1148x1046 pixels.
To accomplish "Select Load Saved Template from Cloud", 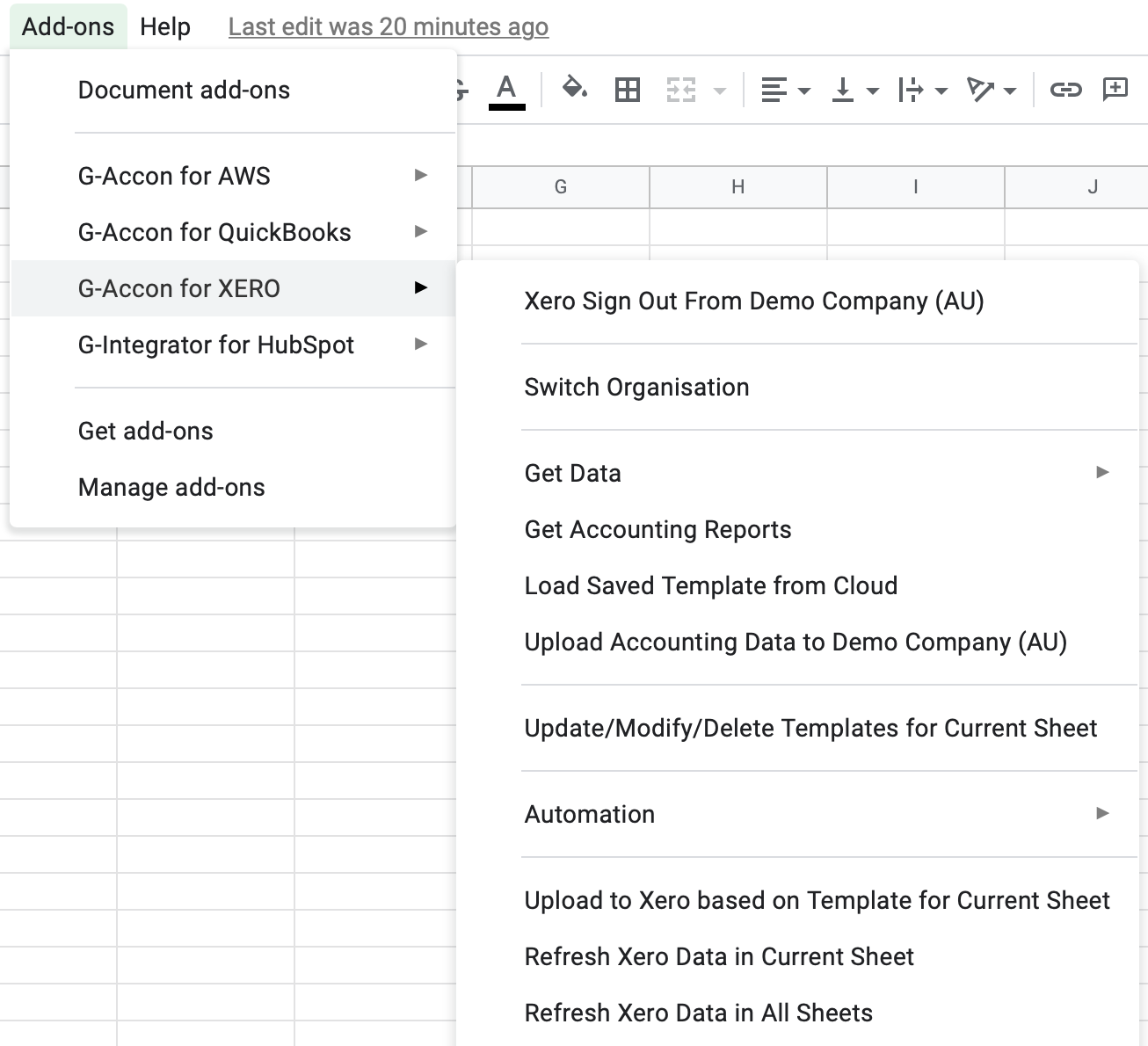I will coord(798,585).
